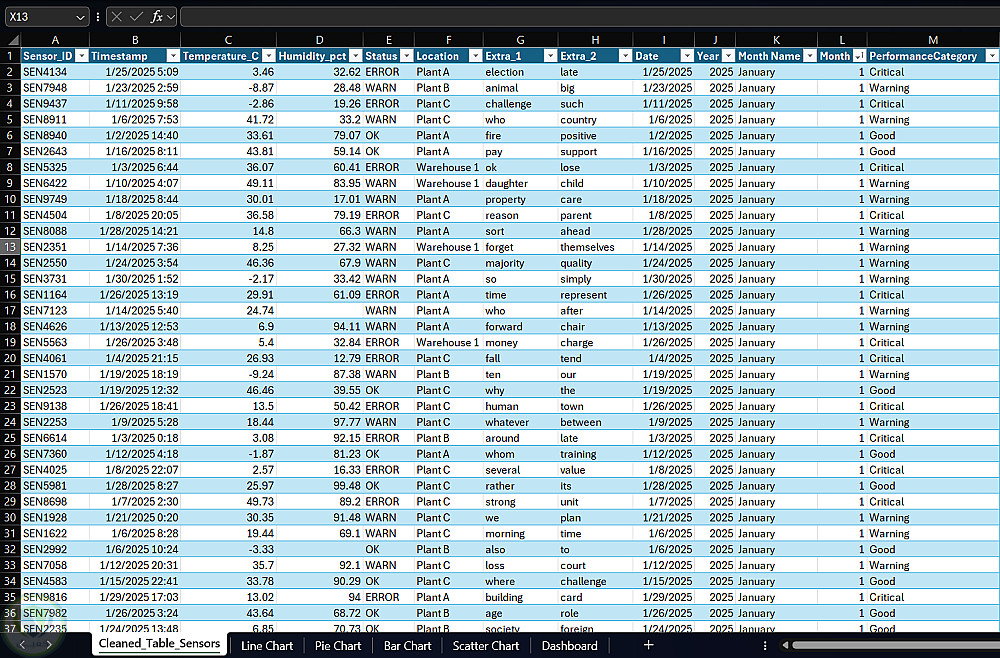Select row 25 header
The image size is (1000, 658).
point(10,438)
